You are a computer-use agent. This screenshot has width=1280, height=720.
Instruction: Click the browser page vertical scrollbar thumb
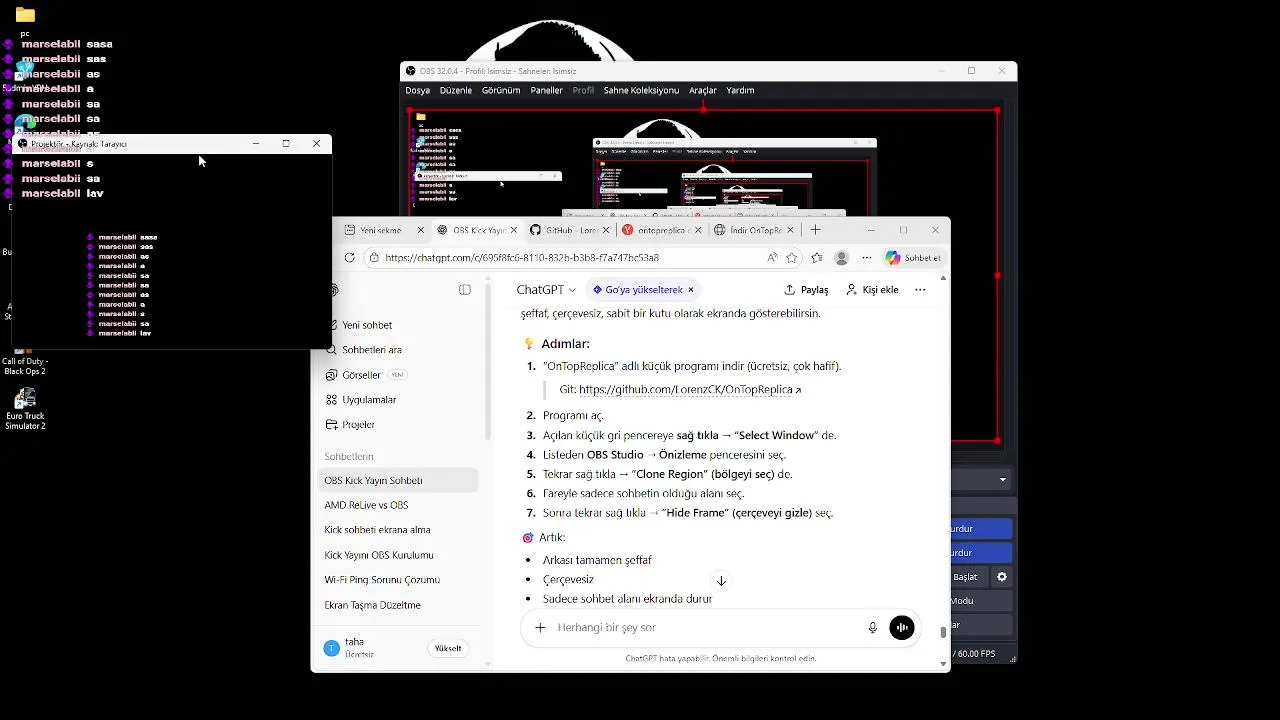[943, 632]
